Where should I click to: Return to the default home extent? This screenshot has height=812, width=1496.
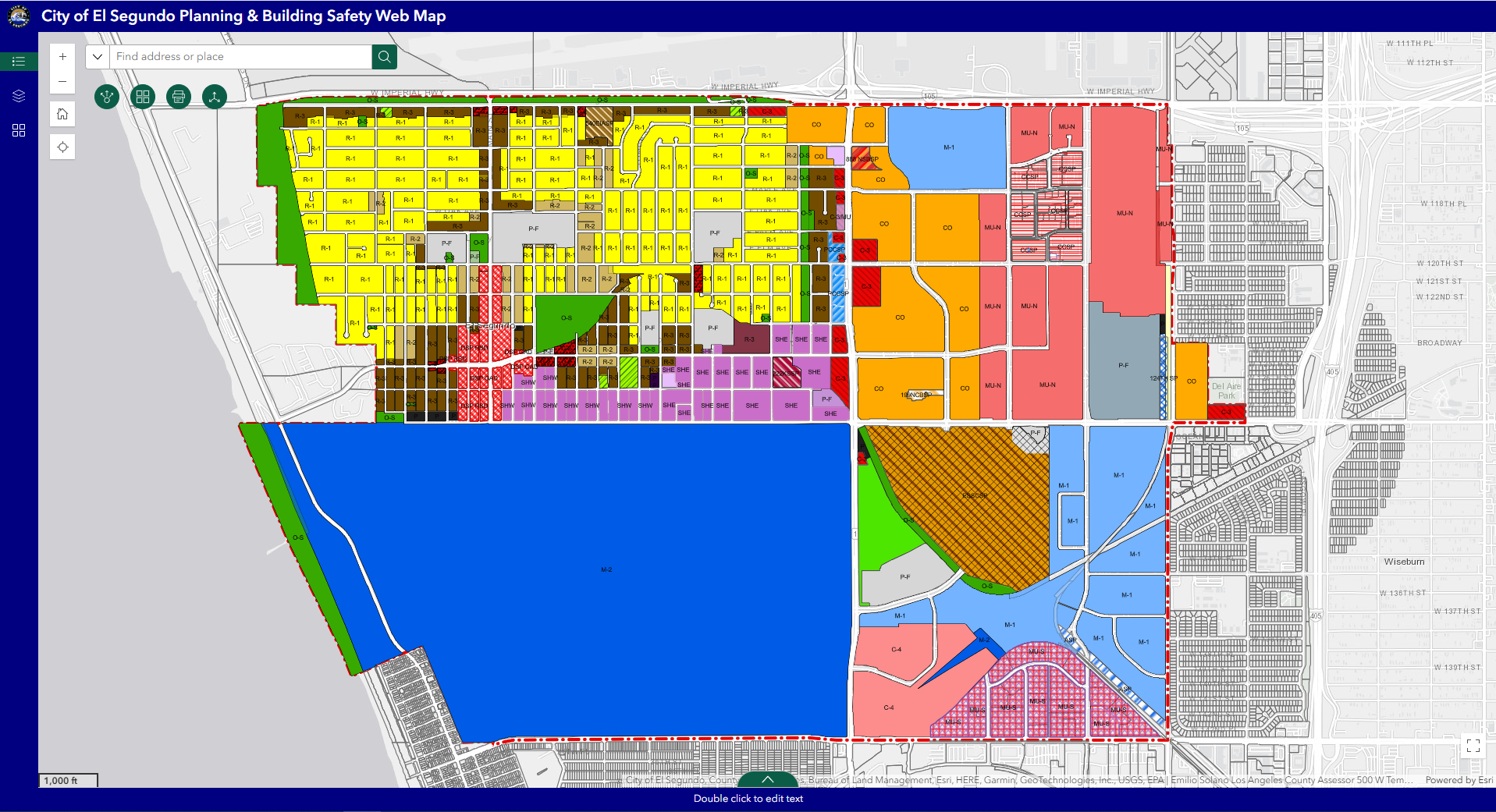point(62,115)
